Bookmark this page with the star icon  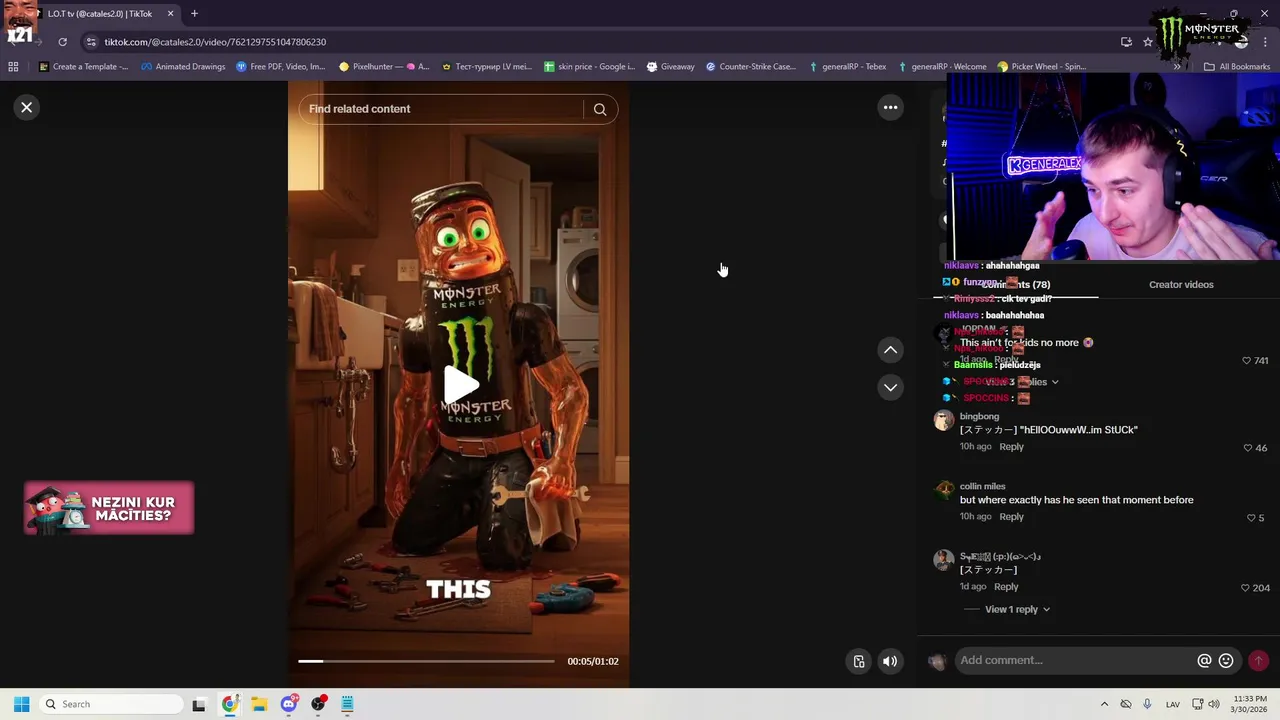(1148, 42)
